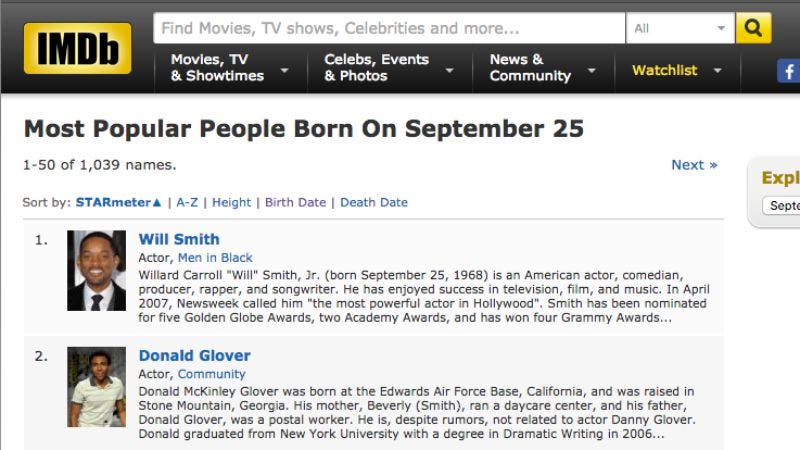The image size is (800, 450).
Task: Open the Facebook icon link
Action: coord(788,71)
